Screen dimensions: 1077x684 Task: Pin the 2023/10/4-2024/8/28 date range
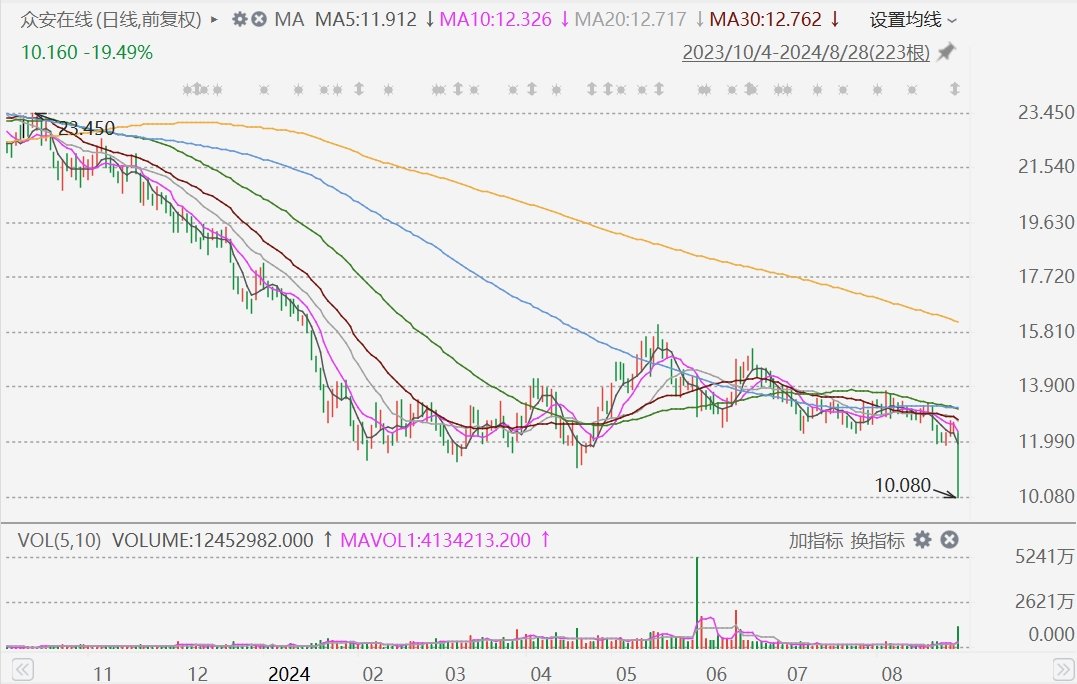tap(946, 52)
